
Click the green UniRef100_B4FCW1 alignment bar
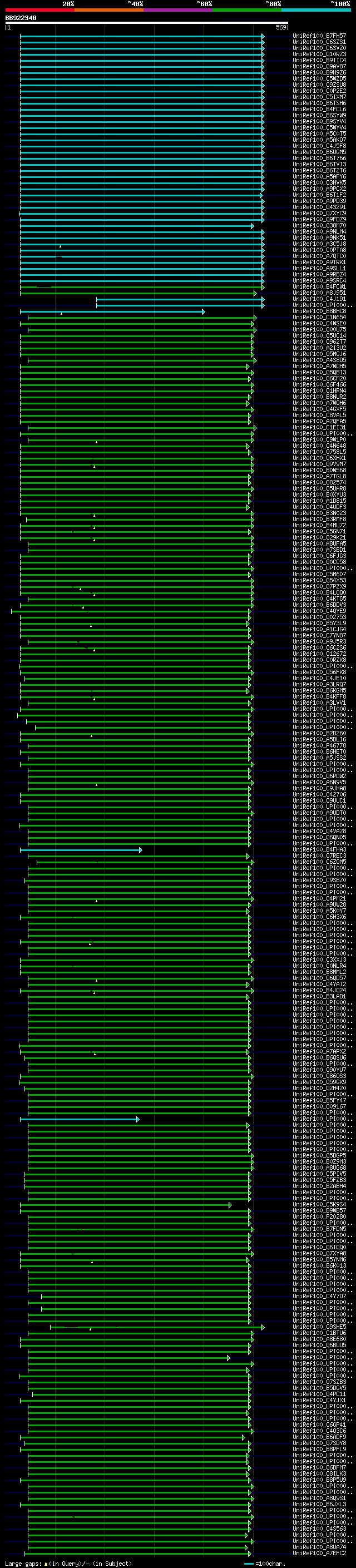click(142, 288)
